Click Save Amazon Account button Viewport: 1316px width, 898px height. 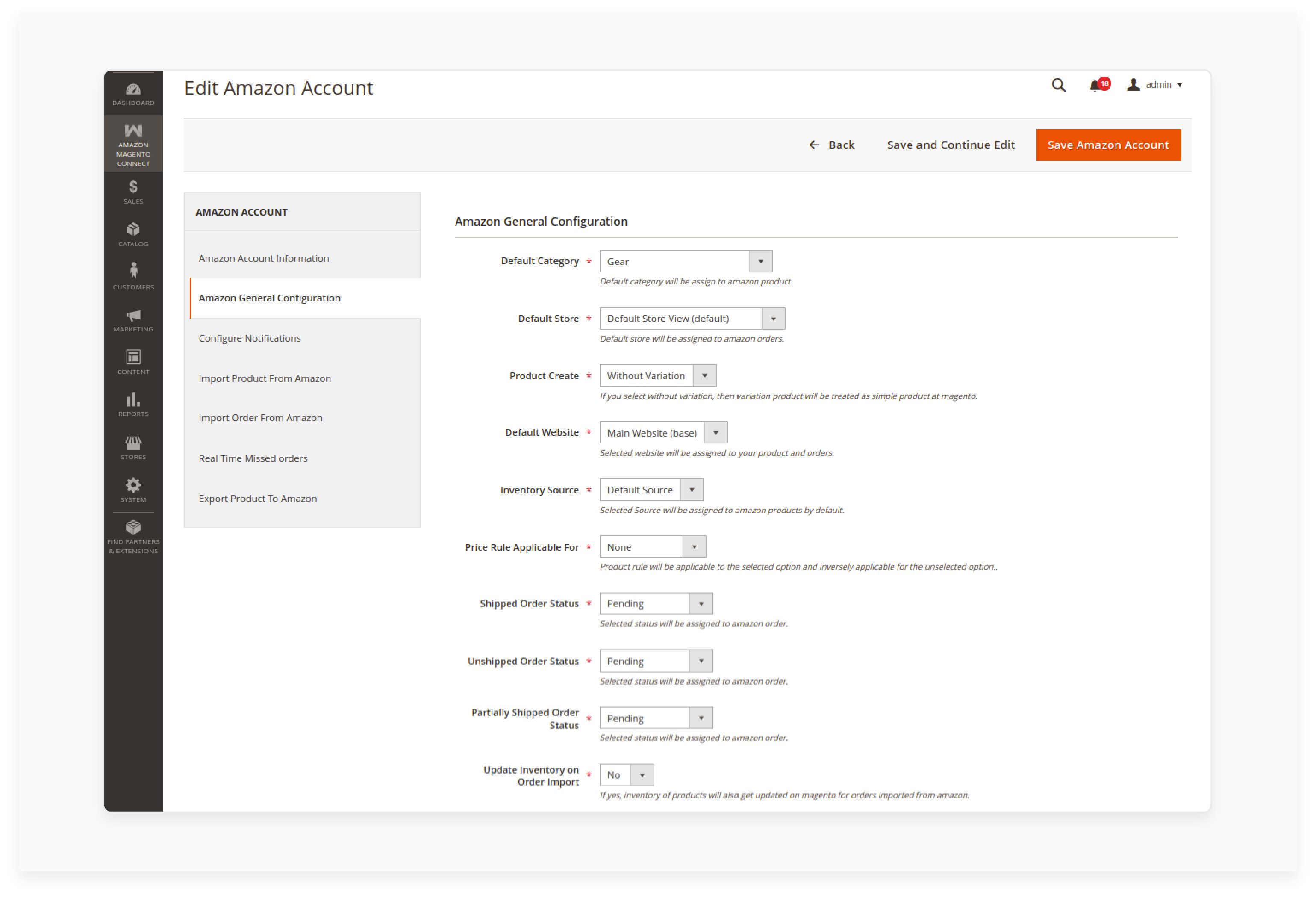[1108, 145]
